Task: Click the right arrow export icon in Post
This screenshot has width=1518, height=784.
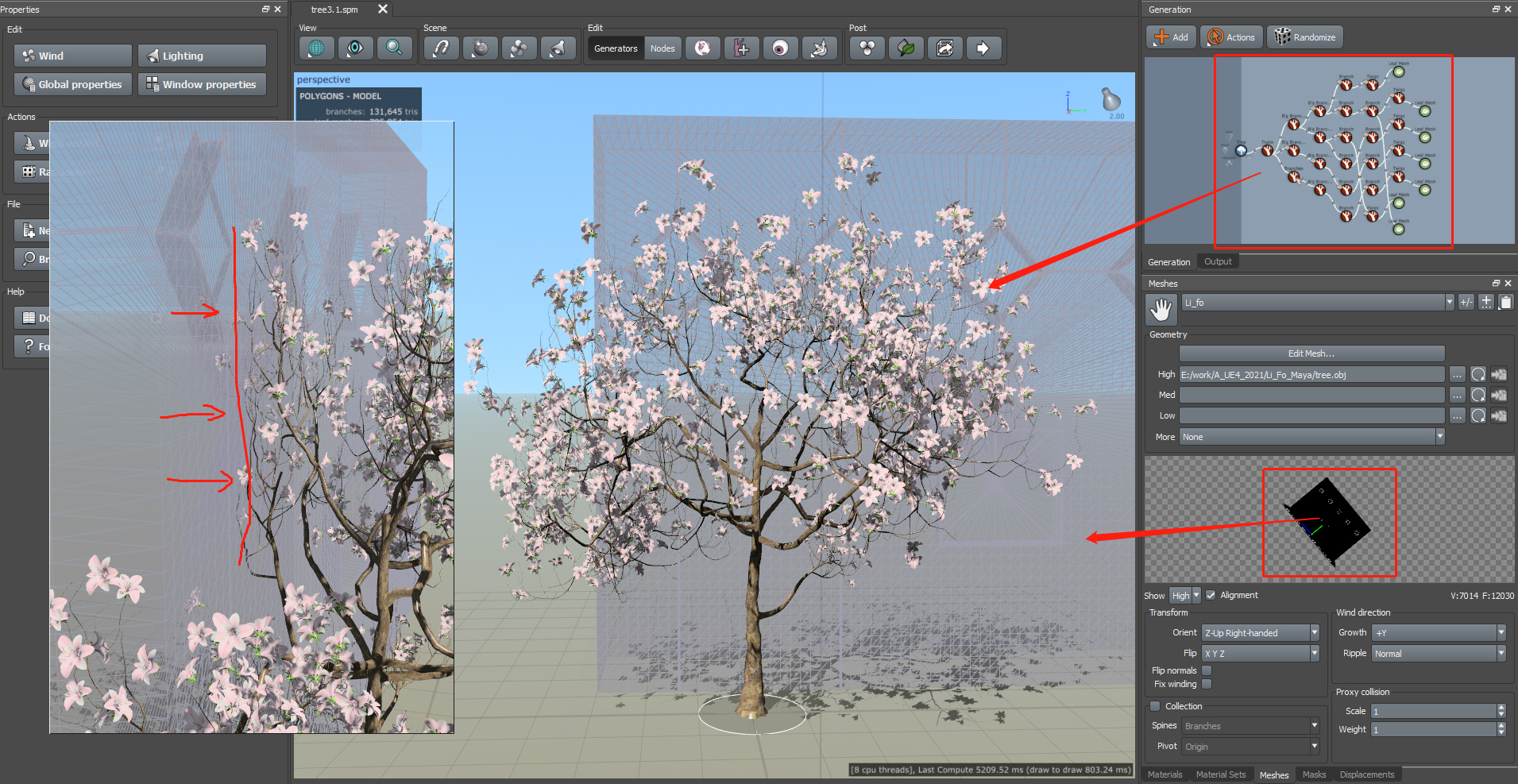Action: point(983,48)
